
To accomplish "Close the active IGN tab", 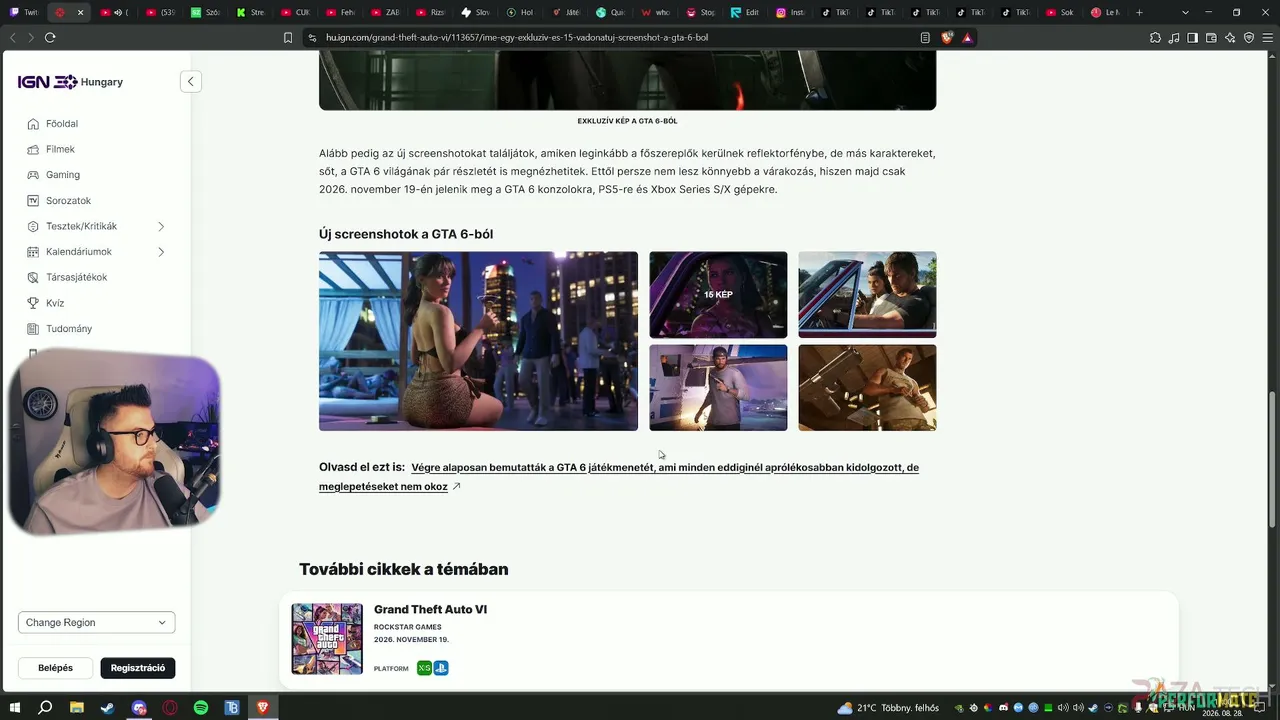I will (80, 12).
